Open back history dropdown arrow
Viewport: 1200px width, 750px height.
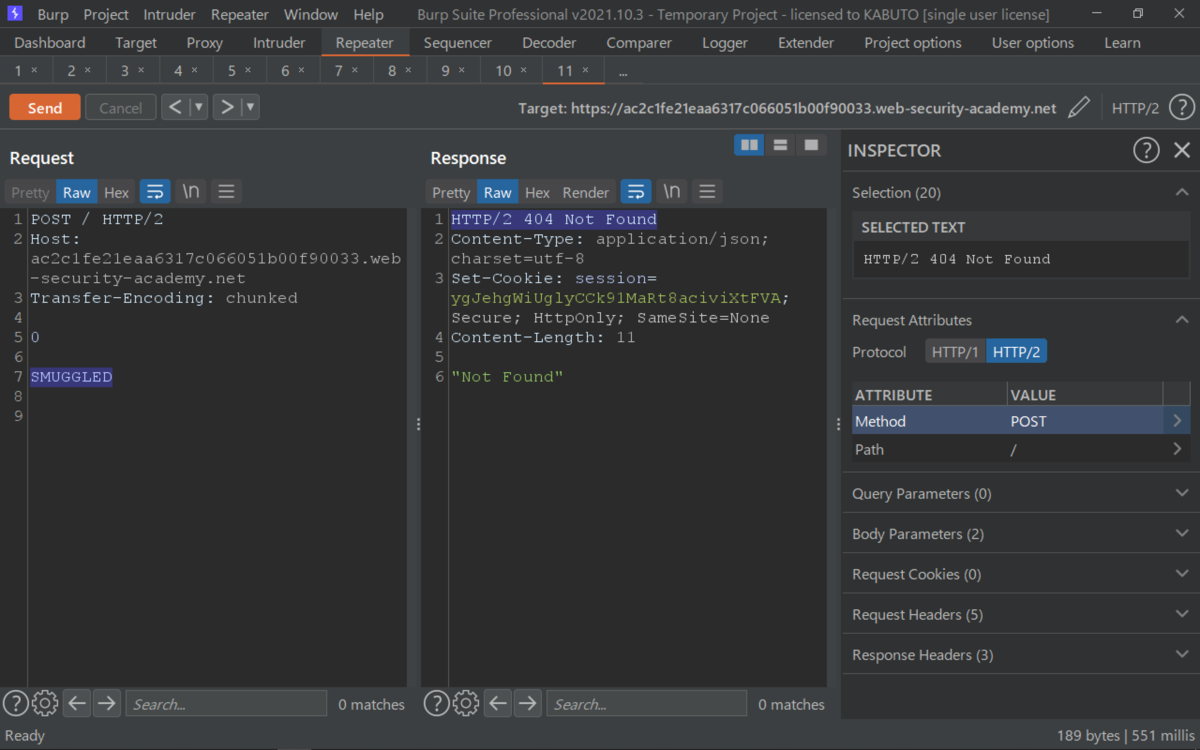pyautogui.click(x=198, y=107)
